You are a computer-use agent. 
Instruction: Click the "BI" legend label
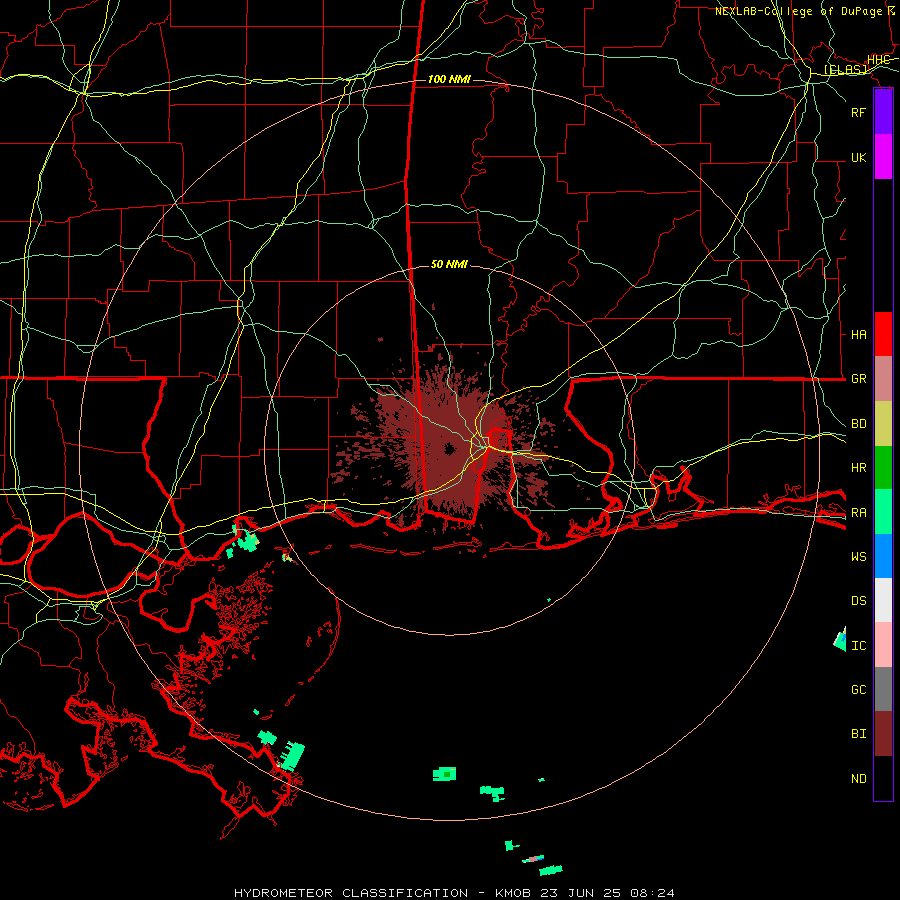(859, 734)
